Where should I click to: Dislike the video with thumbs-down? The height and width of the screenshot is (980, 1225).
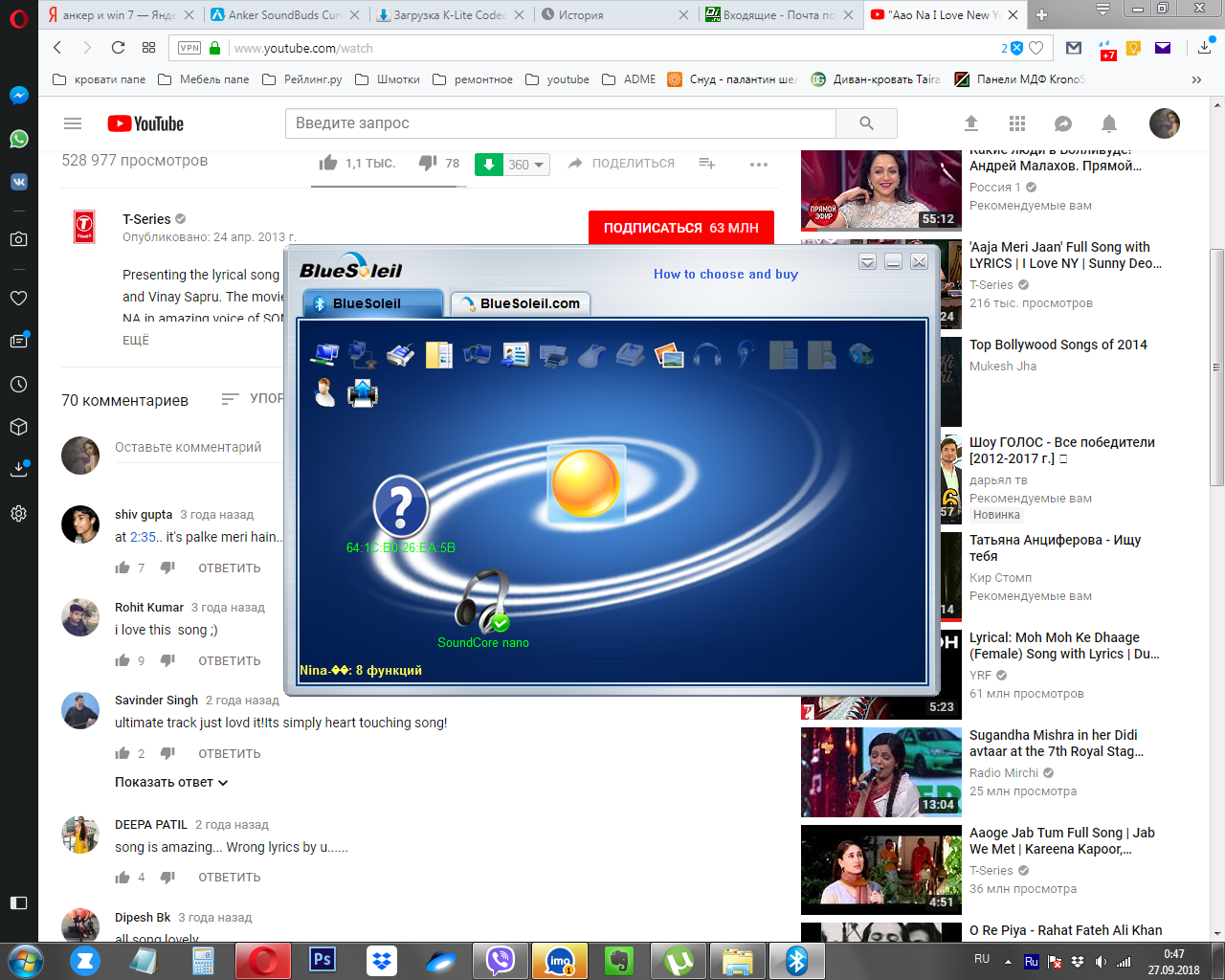coord(428,163)
